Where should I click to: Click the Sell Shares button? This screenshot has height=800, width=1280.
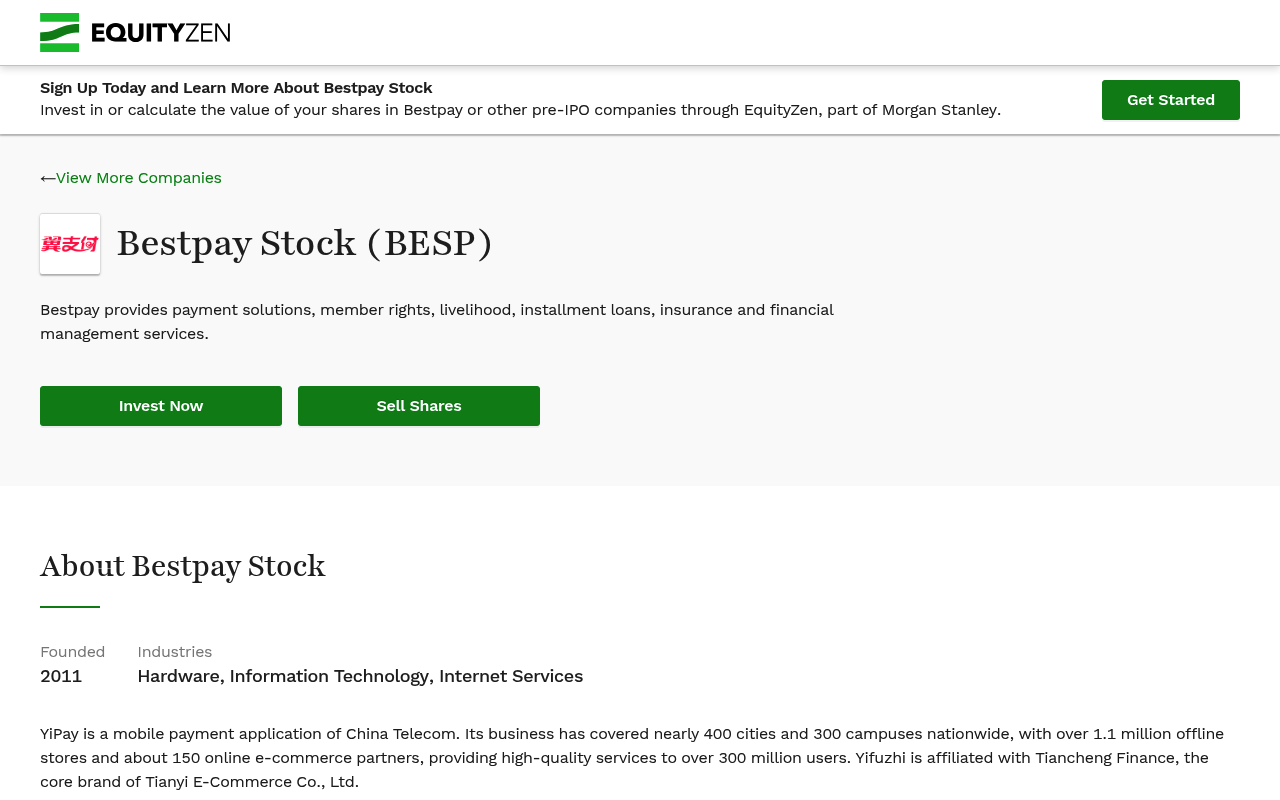point(419,406)
